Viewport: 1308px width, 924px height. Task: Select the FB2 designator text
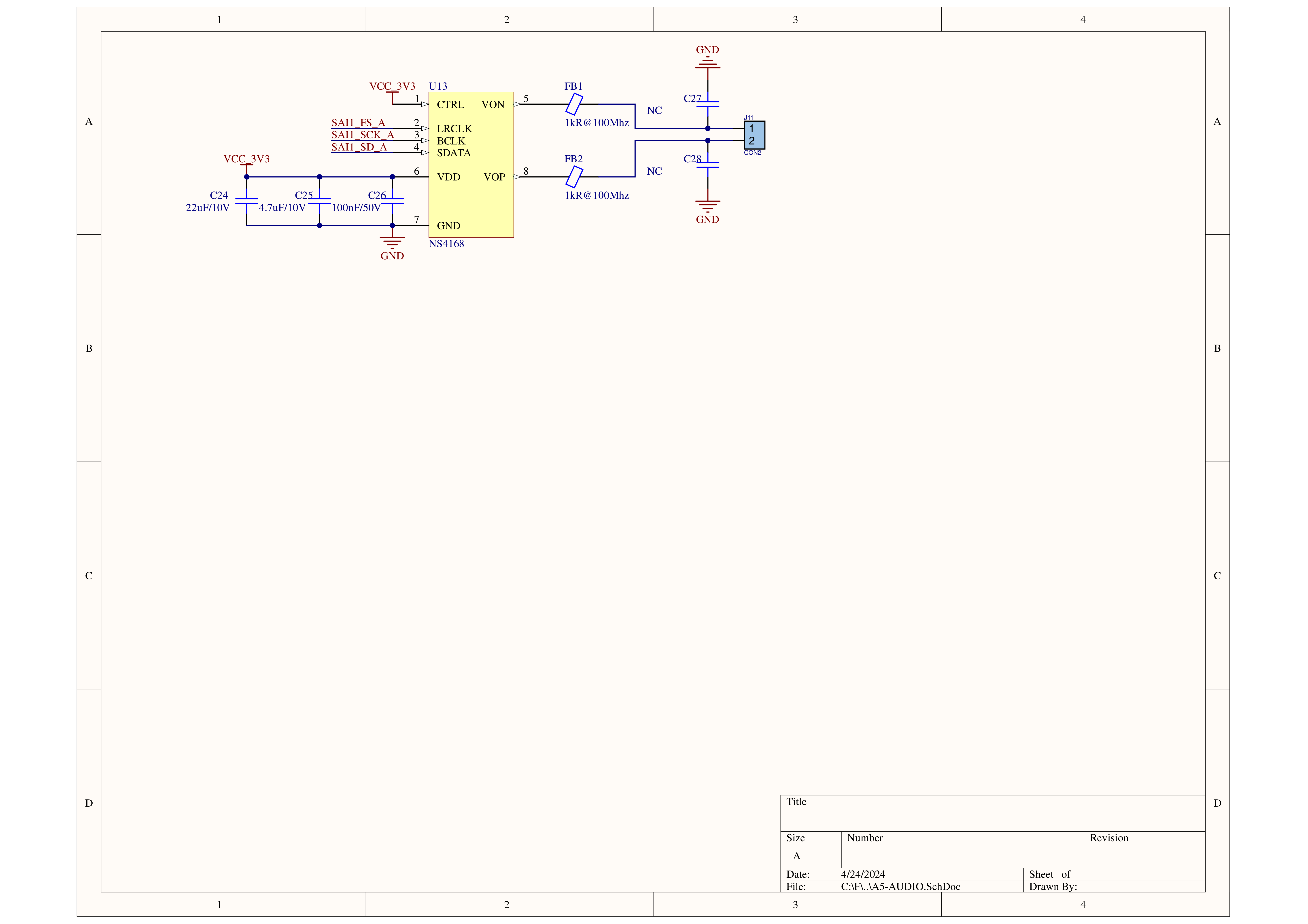[x=574, y=159]
